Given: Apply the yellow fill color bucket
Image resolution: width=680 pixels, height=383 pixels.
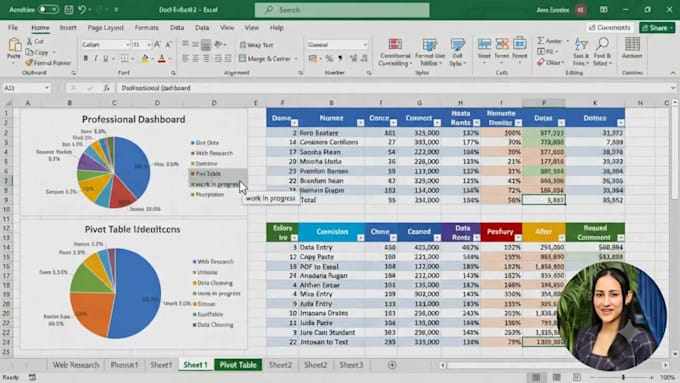Looking at the screenshot, I should click(145, 59).
